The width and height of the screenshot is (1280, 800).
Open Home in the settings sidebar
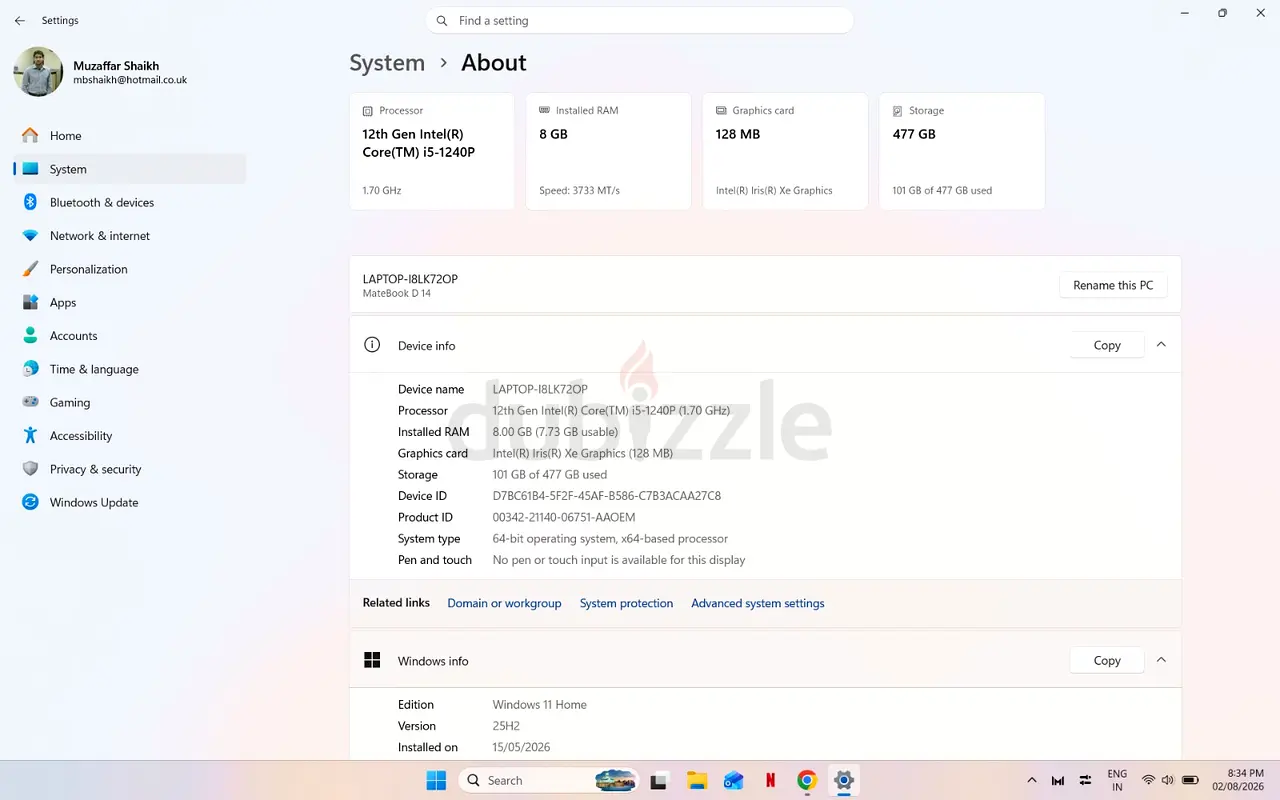point(129,136)
